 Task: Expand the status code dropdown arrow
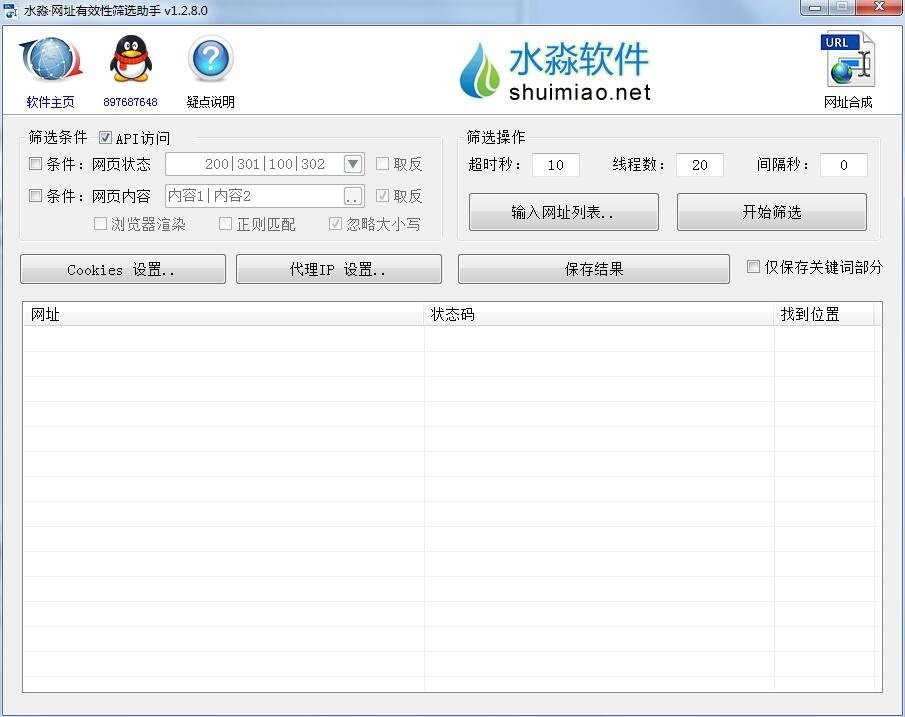pos(353,164)
